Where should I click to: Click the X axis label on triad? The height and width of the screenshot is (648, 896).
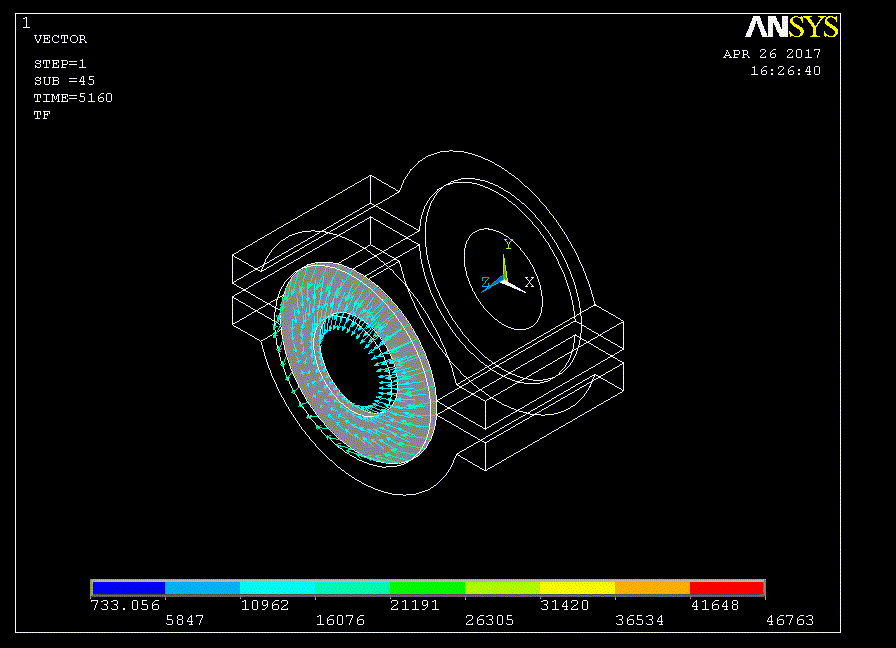(x=529, y=282)
